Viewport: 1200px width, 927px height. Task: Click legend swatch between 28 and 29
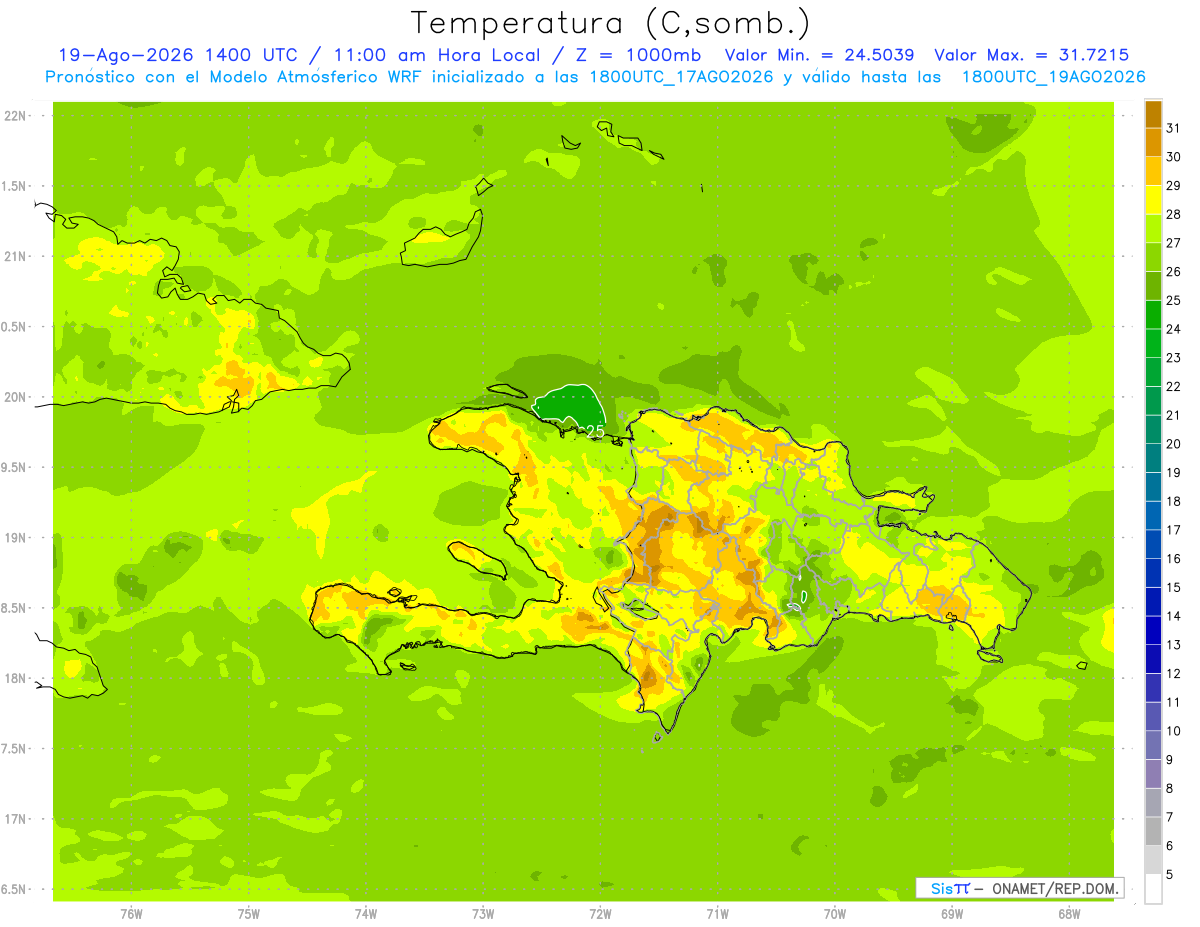[1153, 199]
